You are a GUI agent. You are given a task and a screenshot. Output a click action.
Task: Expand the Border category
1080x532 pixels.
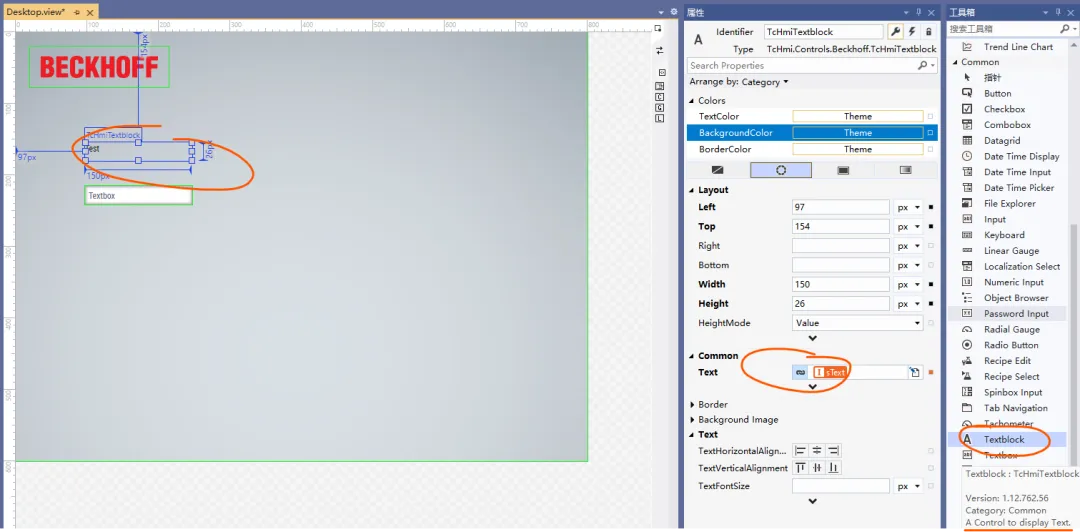point(692,405)
